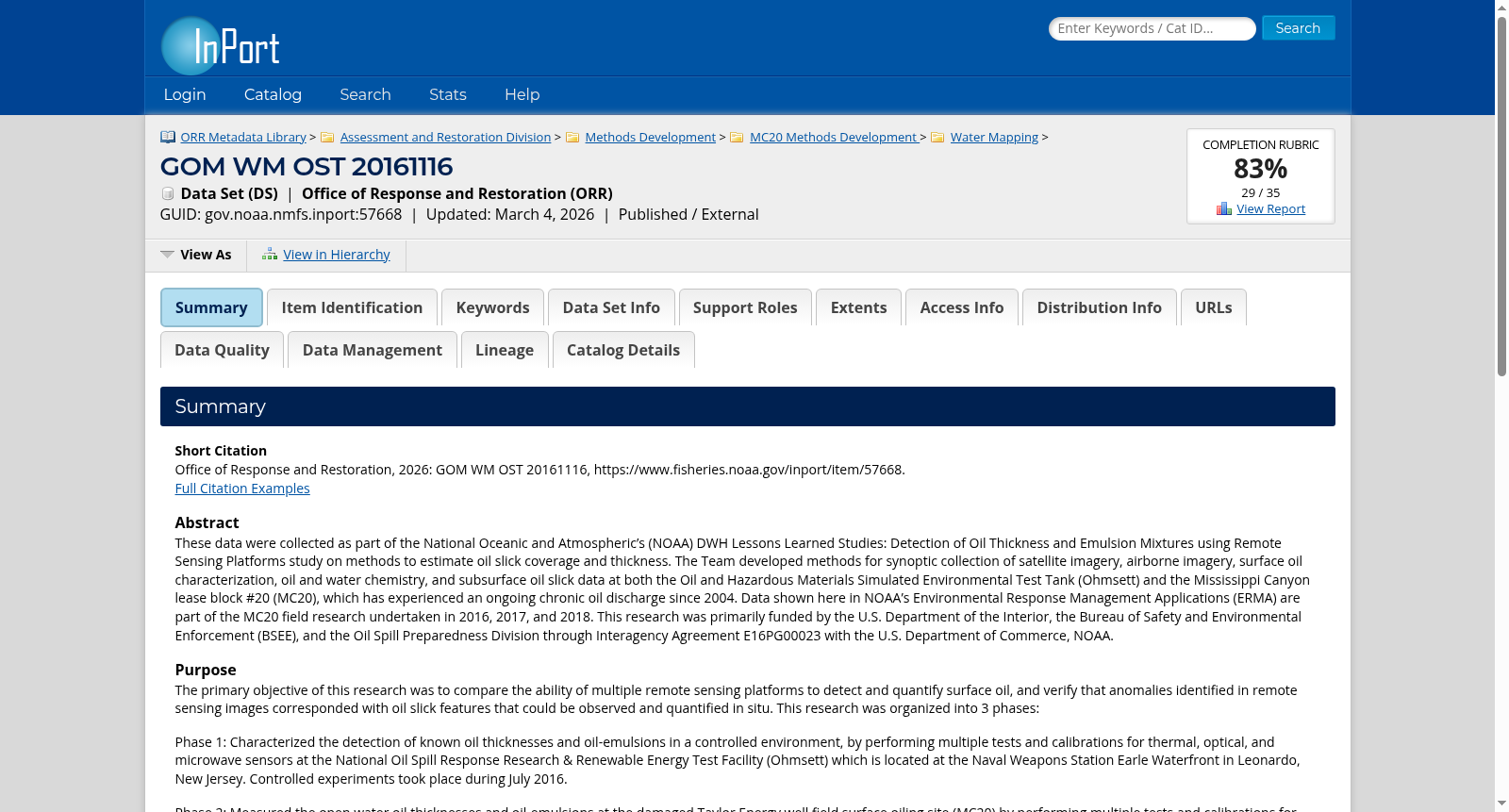The width and height of the screenshot is (1509, 812).
Task: Switch to the Extents tab
Action: click(x=858, y=307)
